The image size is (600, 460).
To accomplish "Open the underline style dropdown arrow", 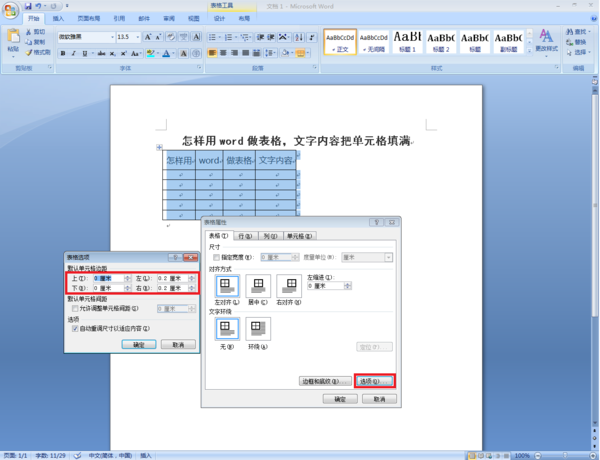I will pos(92,54).
